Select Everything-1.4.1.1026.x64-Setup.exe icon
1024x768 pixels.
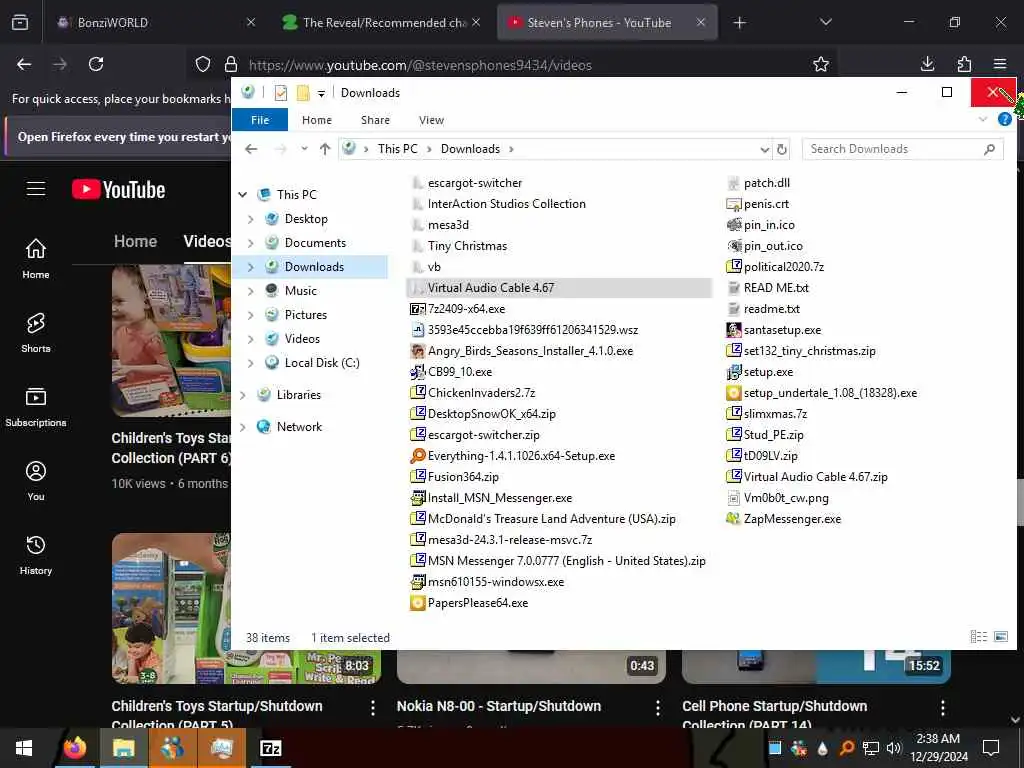point(417,456)
